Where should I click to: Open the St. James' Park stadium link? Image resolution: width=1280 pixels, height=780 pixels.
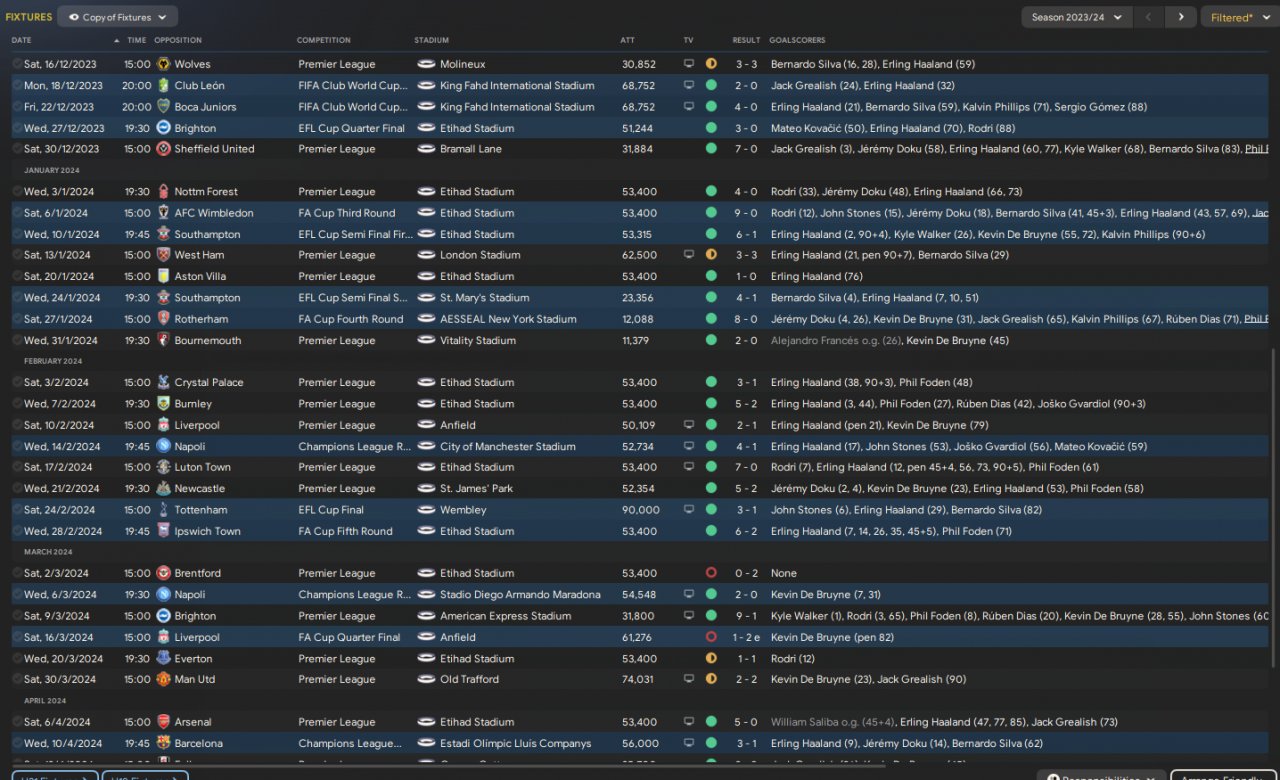[x=478, y=489]
